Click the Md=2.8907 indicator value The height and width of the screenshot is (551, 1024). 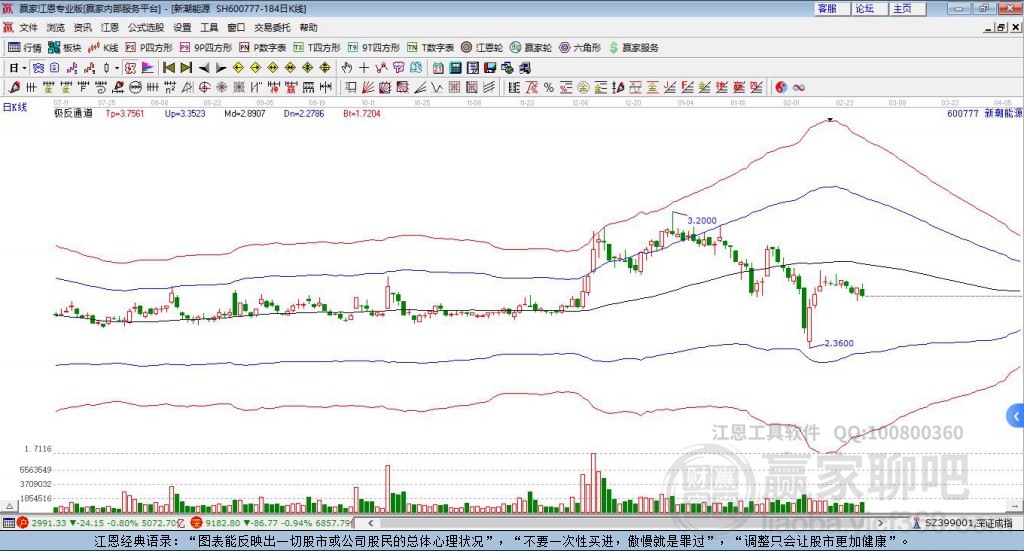pyautogui.click(x=245, y=114)
